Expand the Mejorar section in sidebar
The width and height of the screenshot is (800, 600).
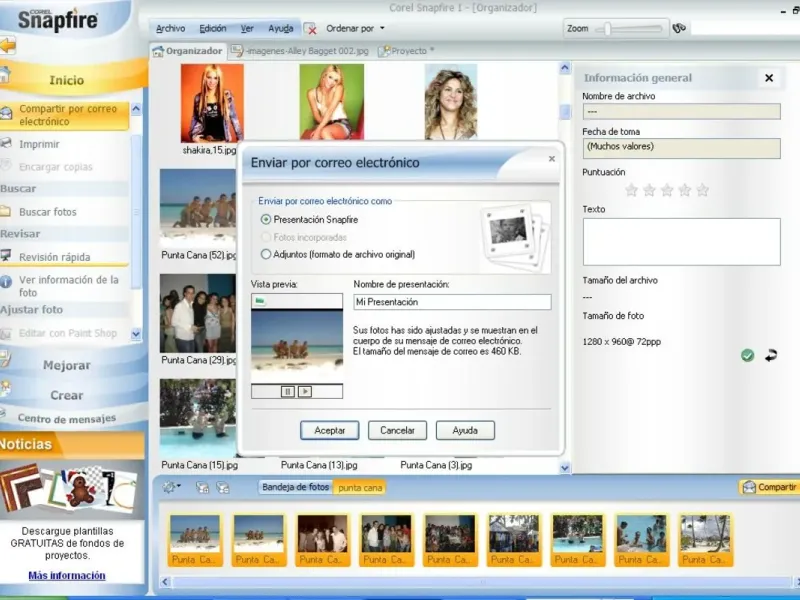[67, 366]
